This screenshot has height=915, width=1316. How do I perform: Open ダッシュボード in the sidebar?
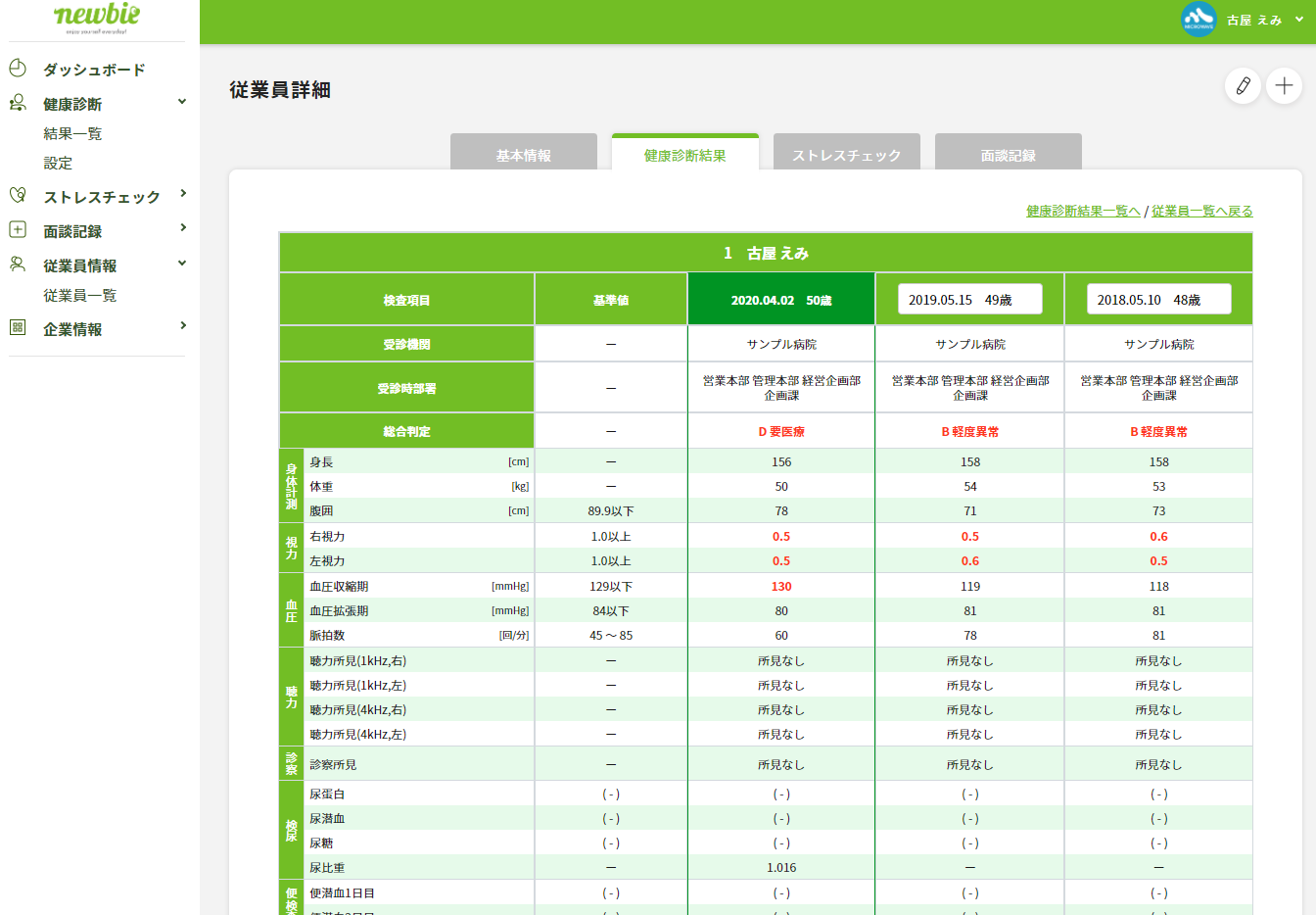[x=94, y=70]
